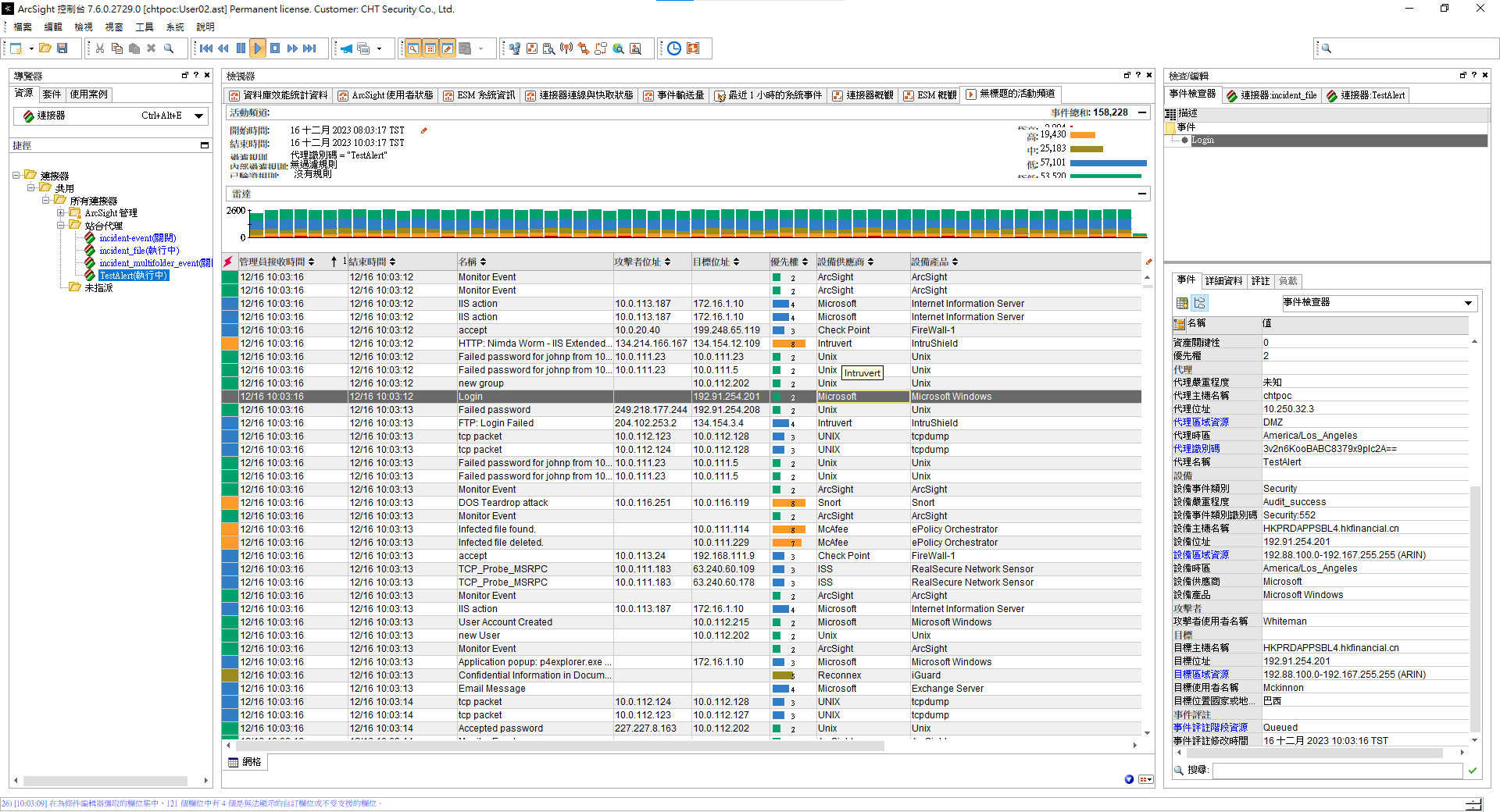The width and height of the screenshot is (1500, 812).
Task: Click the 代理識別碼 field link
Action: [1196, 449]
